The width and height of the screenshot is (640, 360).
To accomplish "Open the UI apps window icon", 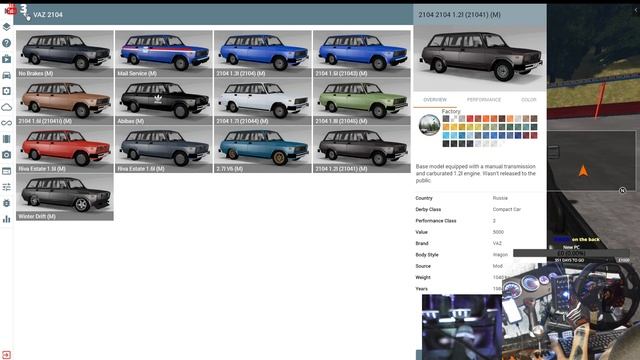I will [7, 171].
